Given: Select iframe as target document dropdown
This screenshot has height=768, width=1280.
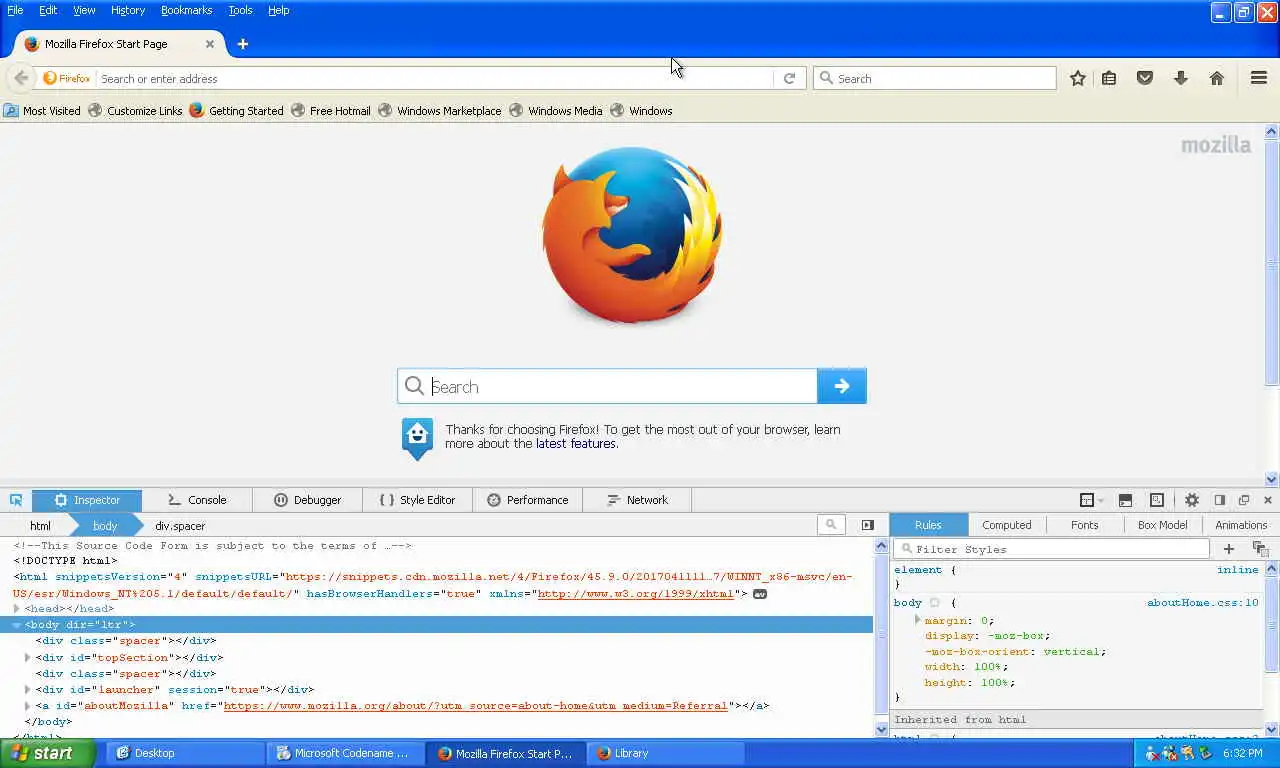Looking at the screenshot, I should click(x=1092, y=500).
